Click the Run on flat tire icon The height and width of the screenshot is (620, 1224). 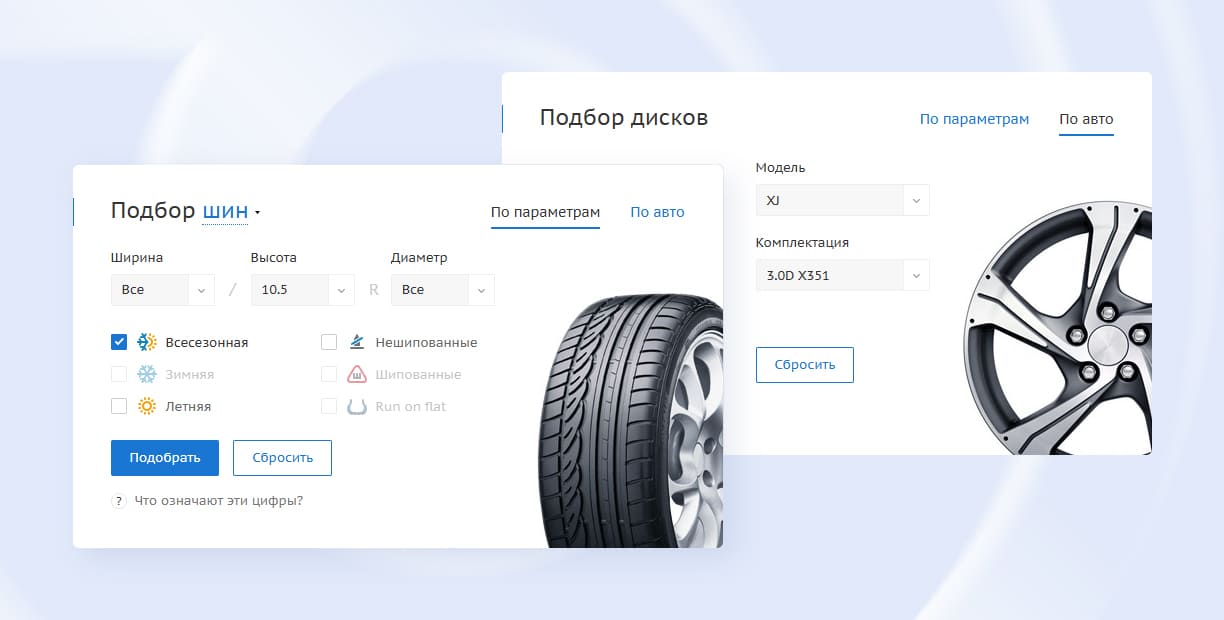click(357, 406)
